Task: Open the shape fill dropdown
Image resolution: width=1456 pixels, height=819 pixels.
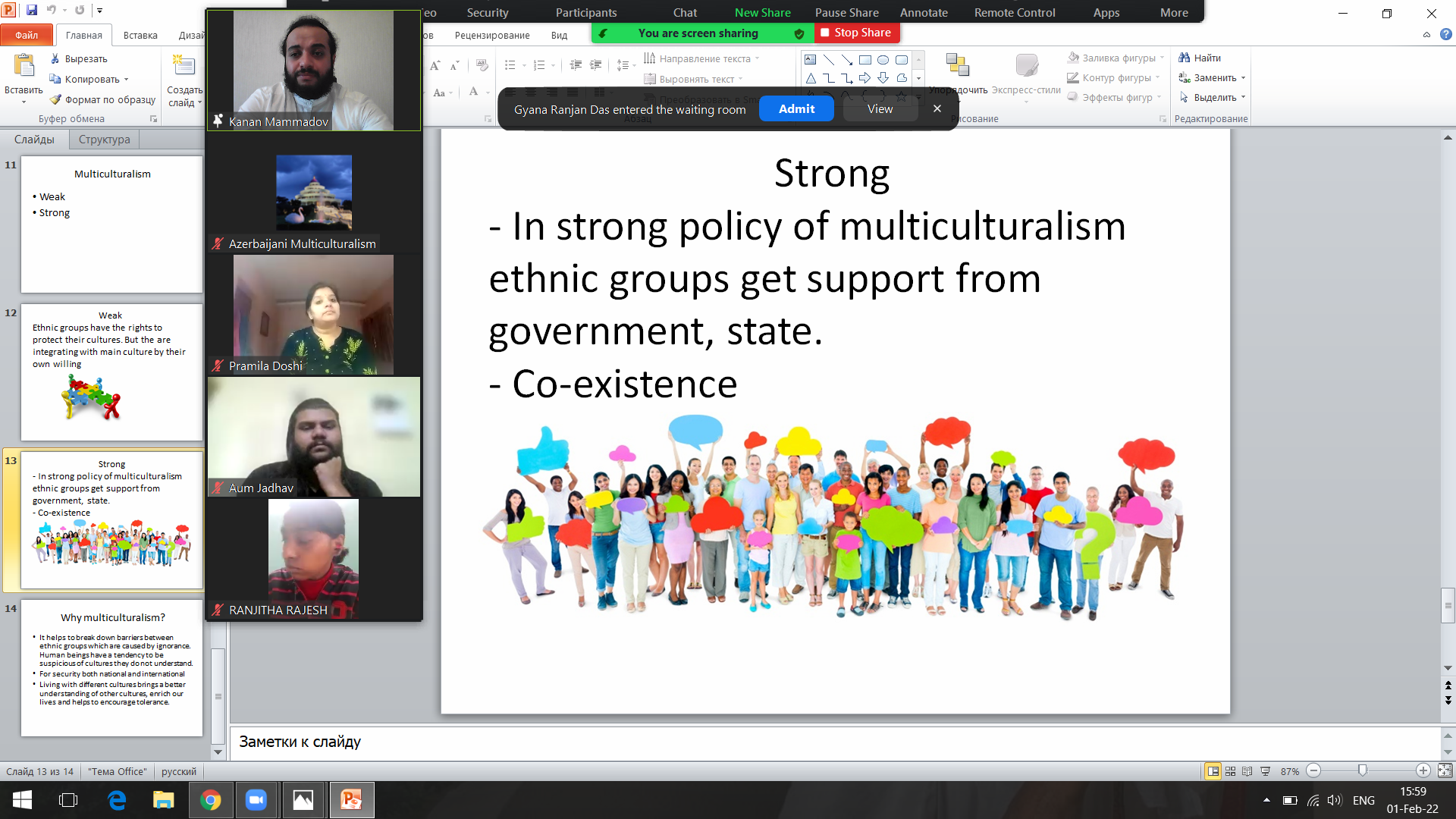Action: click(1162, 58)
